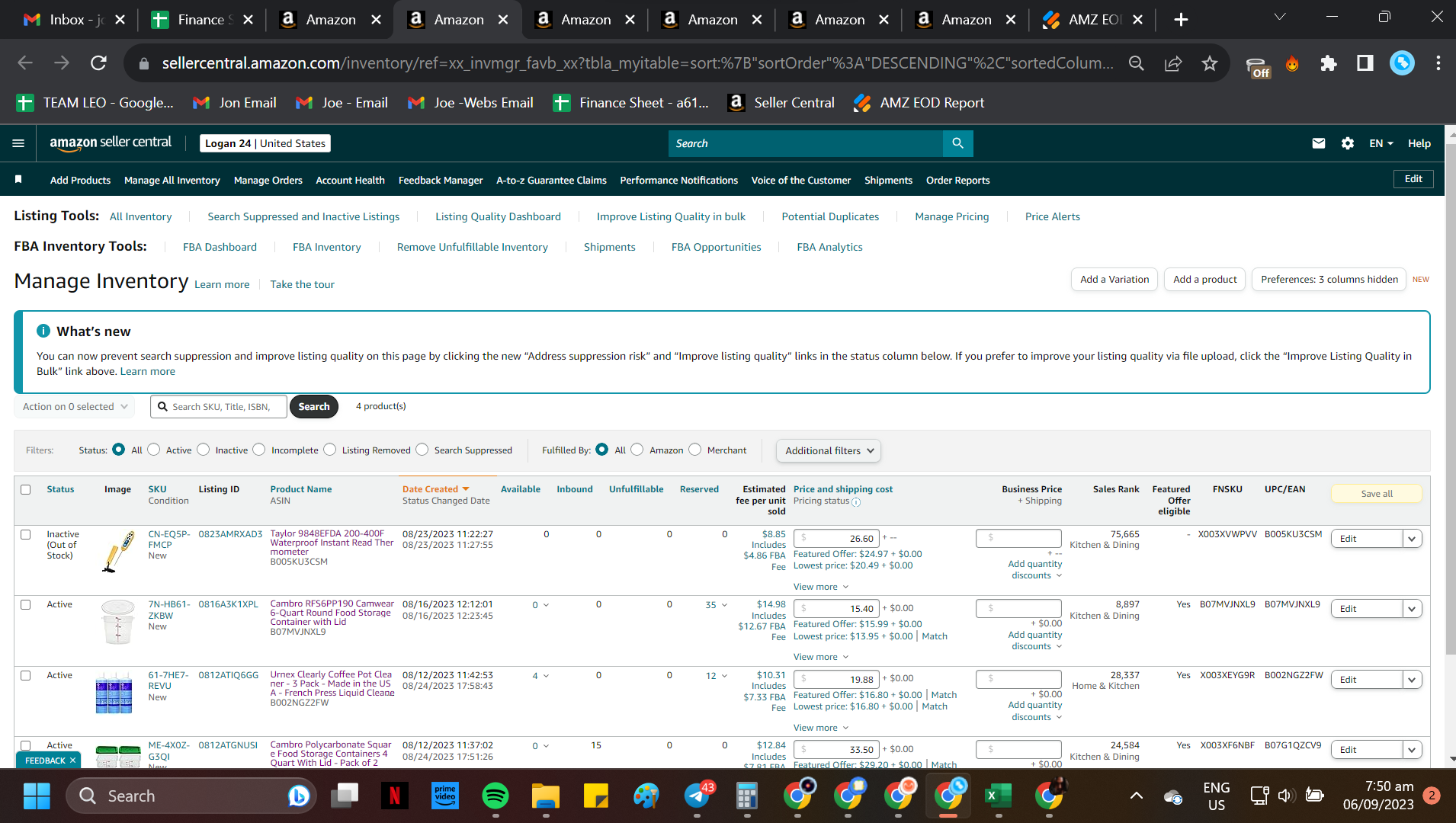This screenshot has height=823, width=1456.
Task: Click the bookmark flag icon in navigation bar
Action: (x=18, y=180)
